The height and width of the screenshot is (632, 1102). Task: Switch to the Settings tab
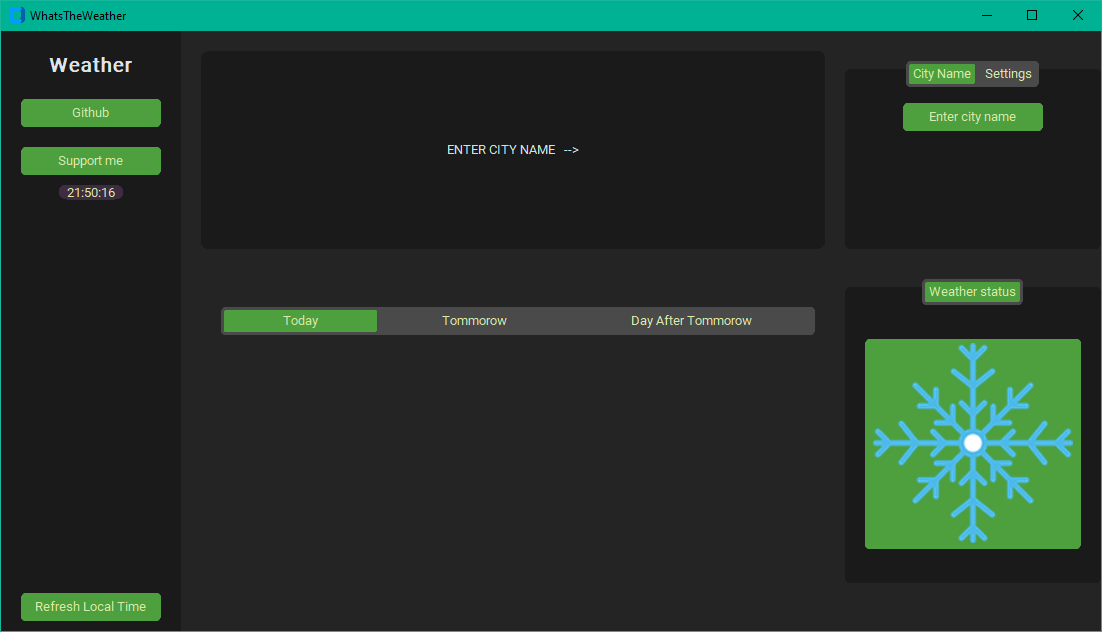pos(1008,74)
